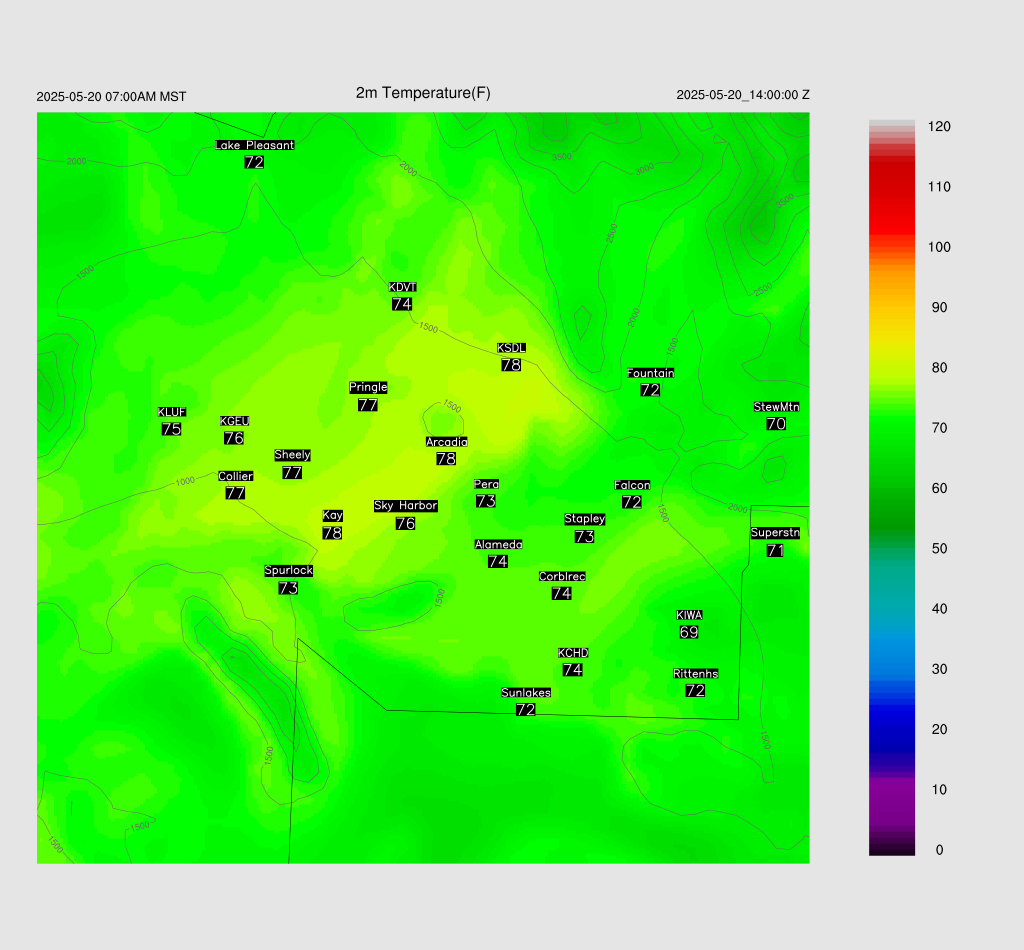The height and width of the screenshot is (950, 1024).
Task: Click the Fountain station label
Action: pyautogui.click(x=650, y=373)
